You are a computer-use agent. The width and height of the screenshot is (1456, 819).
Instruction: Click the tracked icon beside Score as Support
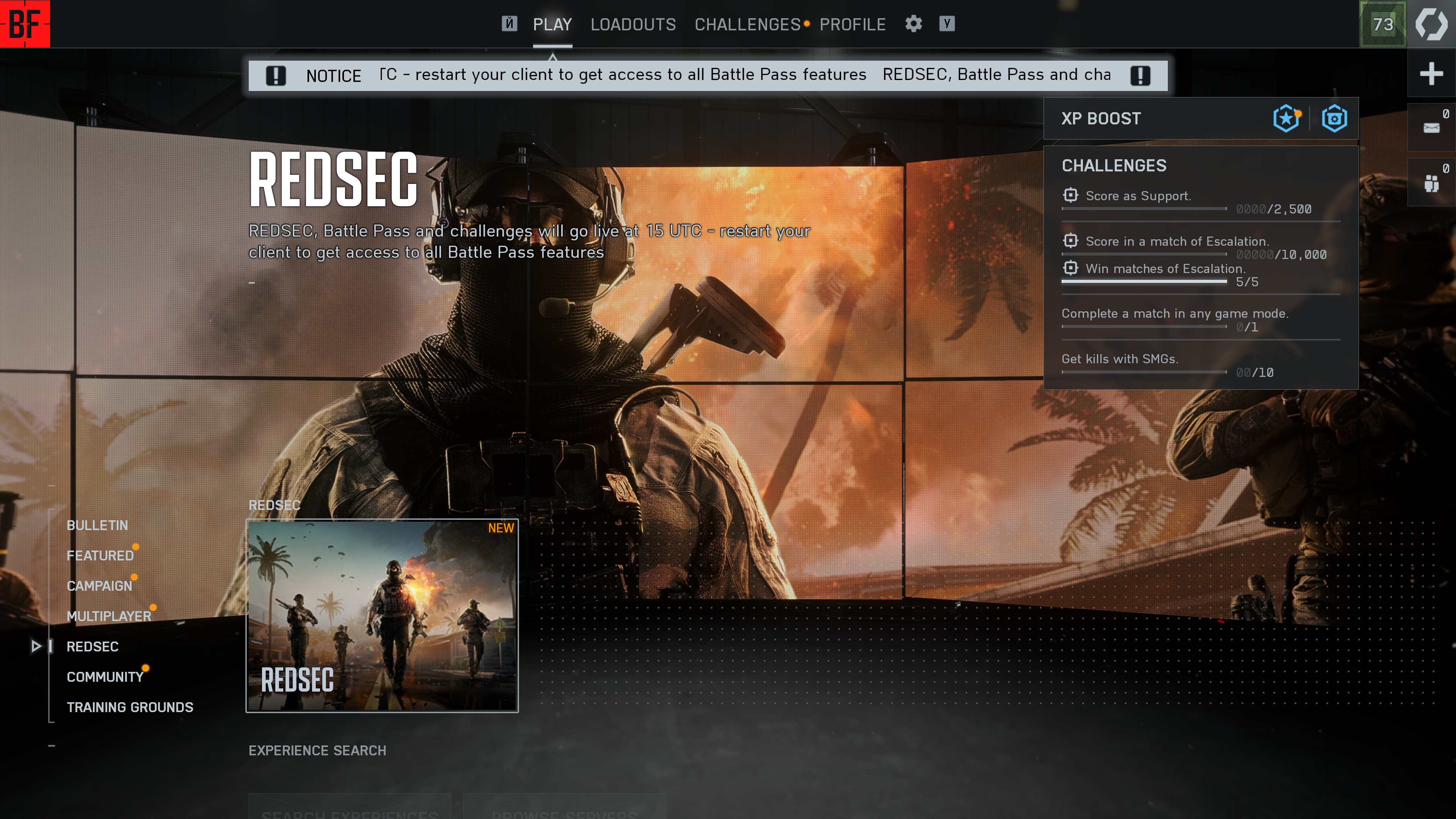[1070, 195]
